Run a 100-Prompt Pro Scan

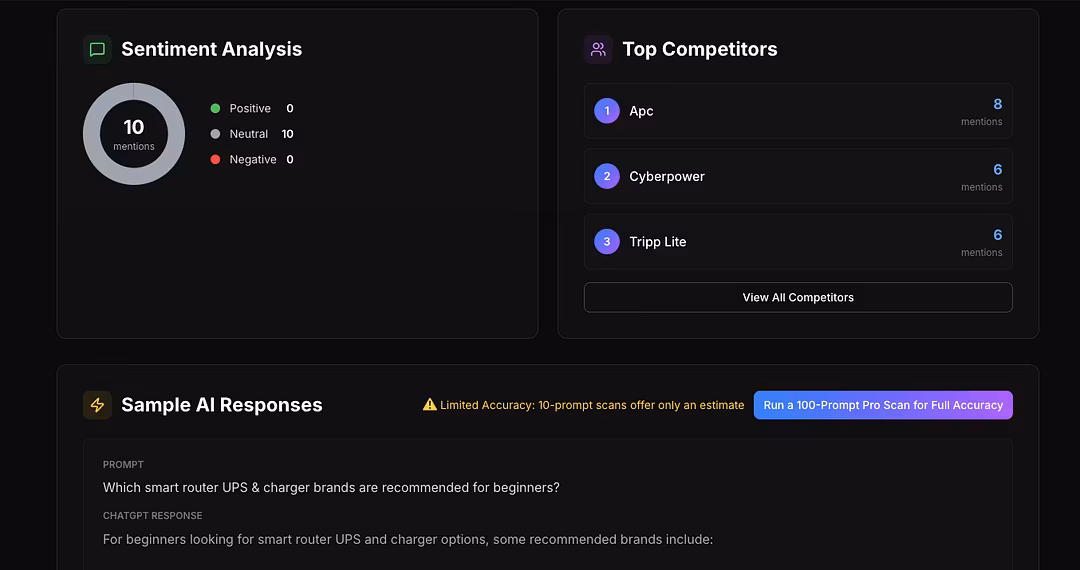pos(883,405)
